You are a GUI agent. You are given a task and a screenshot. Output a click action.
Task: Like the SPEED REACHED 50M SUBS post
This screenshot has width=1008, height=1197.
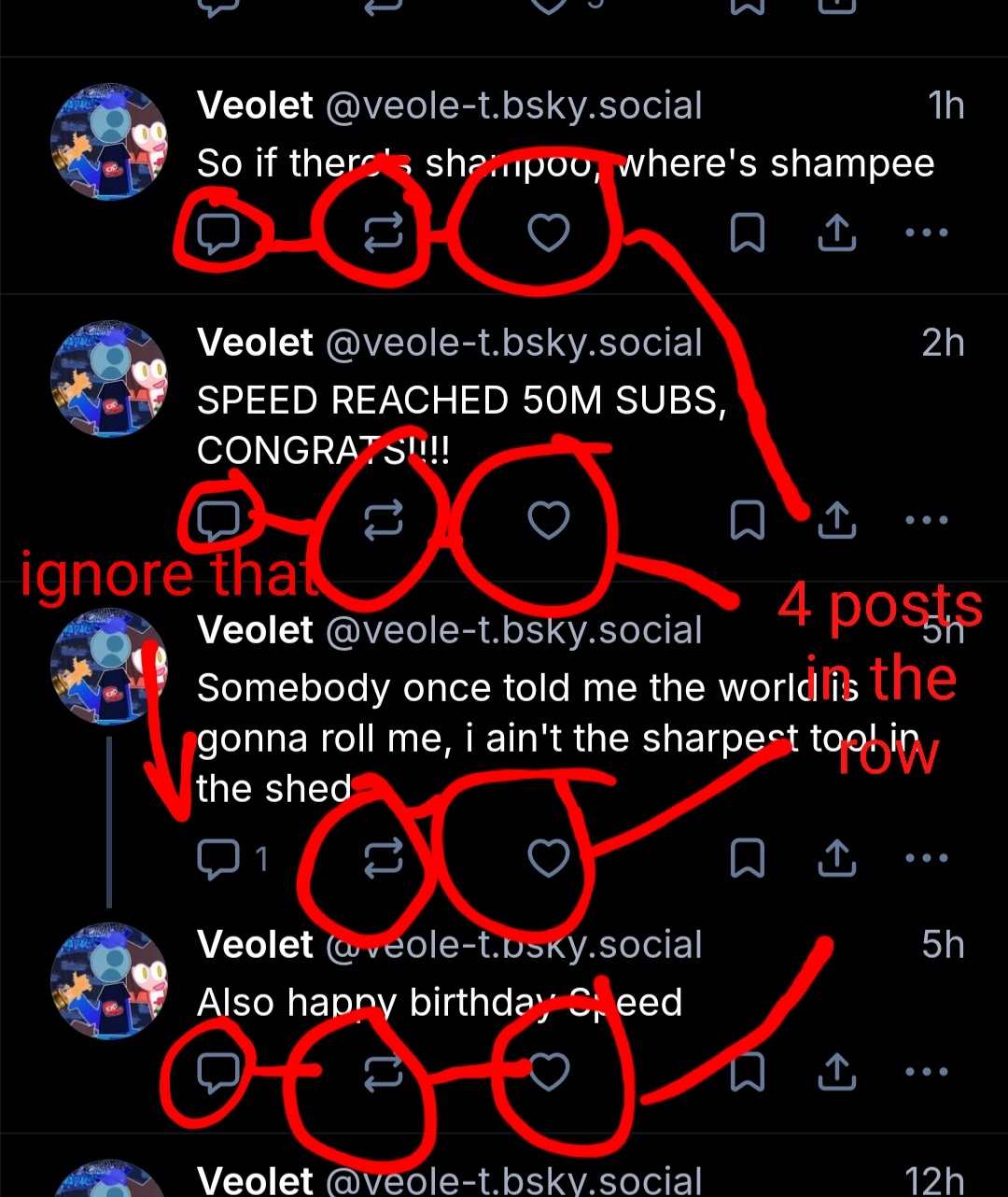pos(548,520)
